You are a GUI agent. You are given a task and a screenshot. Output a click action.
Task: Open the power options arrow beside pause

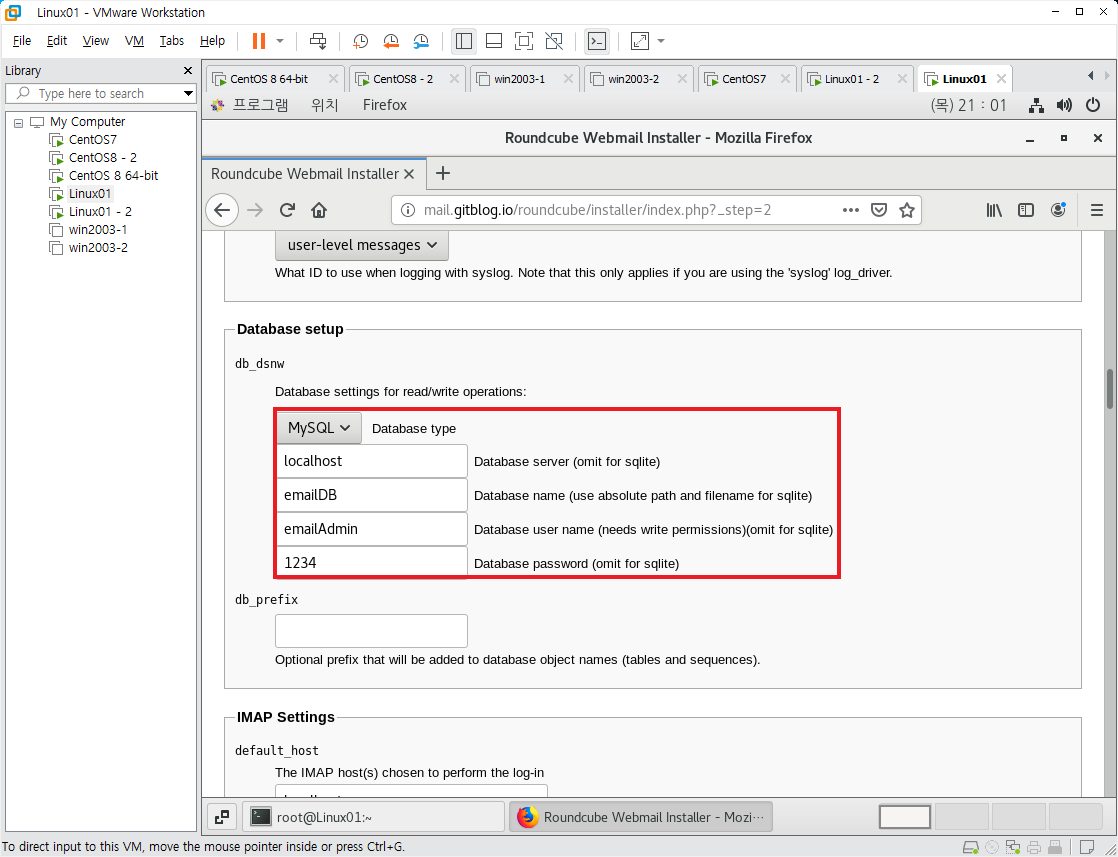tap(280, 41)
